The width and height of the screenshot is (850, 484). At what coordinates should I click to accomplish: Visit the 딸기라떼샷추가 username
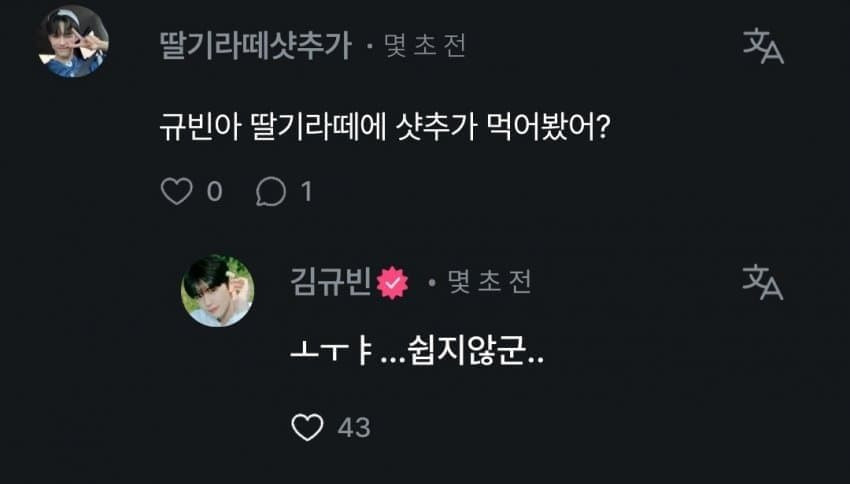pyautogui.click(x=256, y=46)
